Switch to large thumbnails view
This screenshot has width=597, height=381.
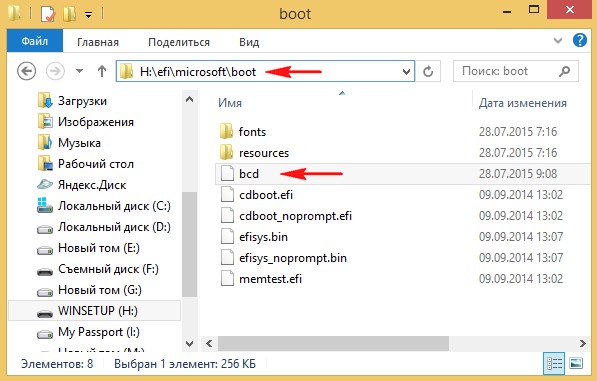point(576,363)
